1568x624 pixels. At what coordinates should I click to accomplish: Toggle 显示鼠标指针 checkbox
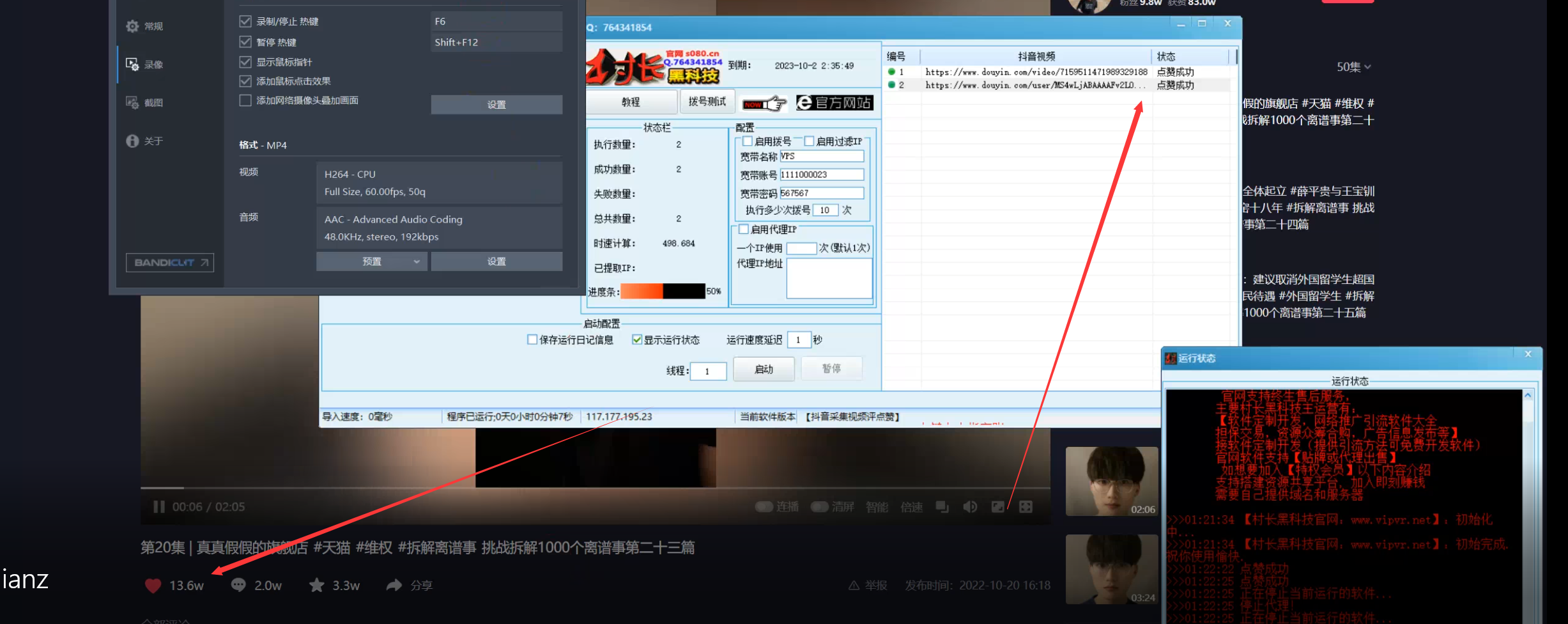(x=245, y=62)
